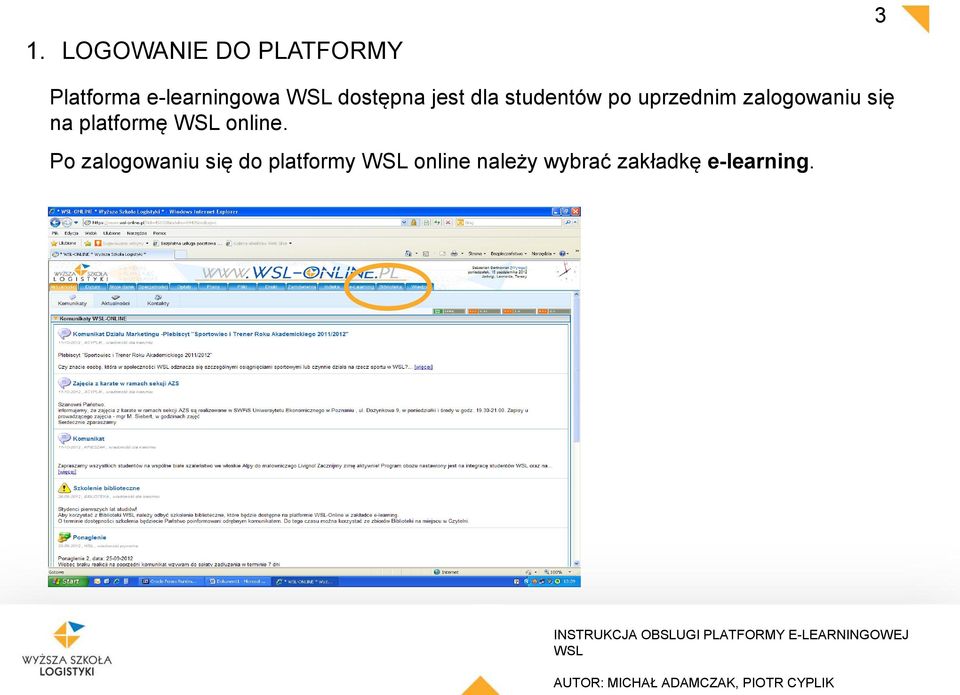Open the Ponaglenie announcement link
This screenshot has height=695, width=960.
coord(89,537)
